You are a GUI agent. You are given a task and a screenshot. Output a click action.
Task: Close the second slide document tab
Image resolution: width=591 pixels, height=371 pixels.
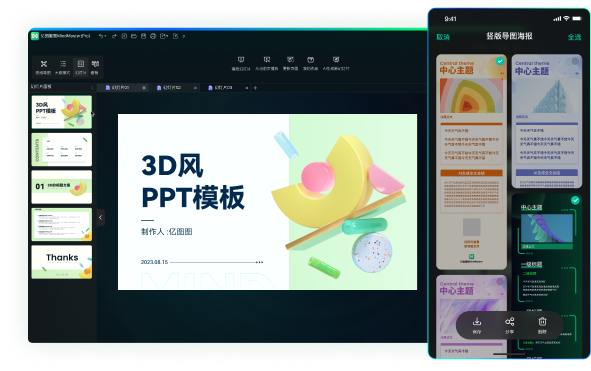(x=195, y=88)
